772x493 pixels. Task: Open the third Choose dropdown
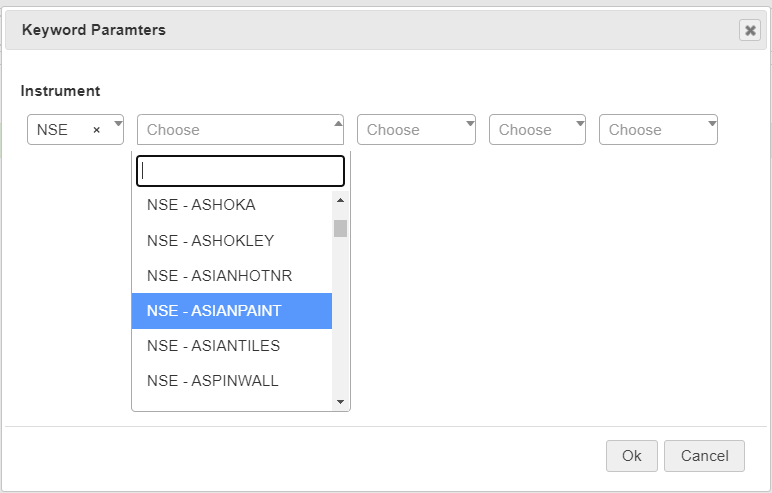click(417, 130)
